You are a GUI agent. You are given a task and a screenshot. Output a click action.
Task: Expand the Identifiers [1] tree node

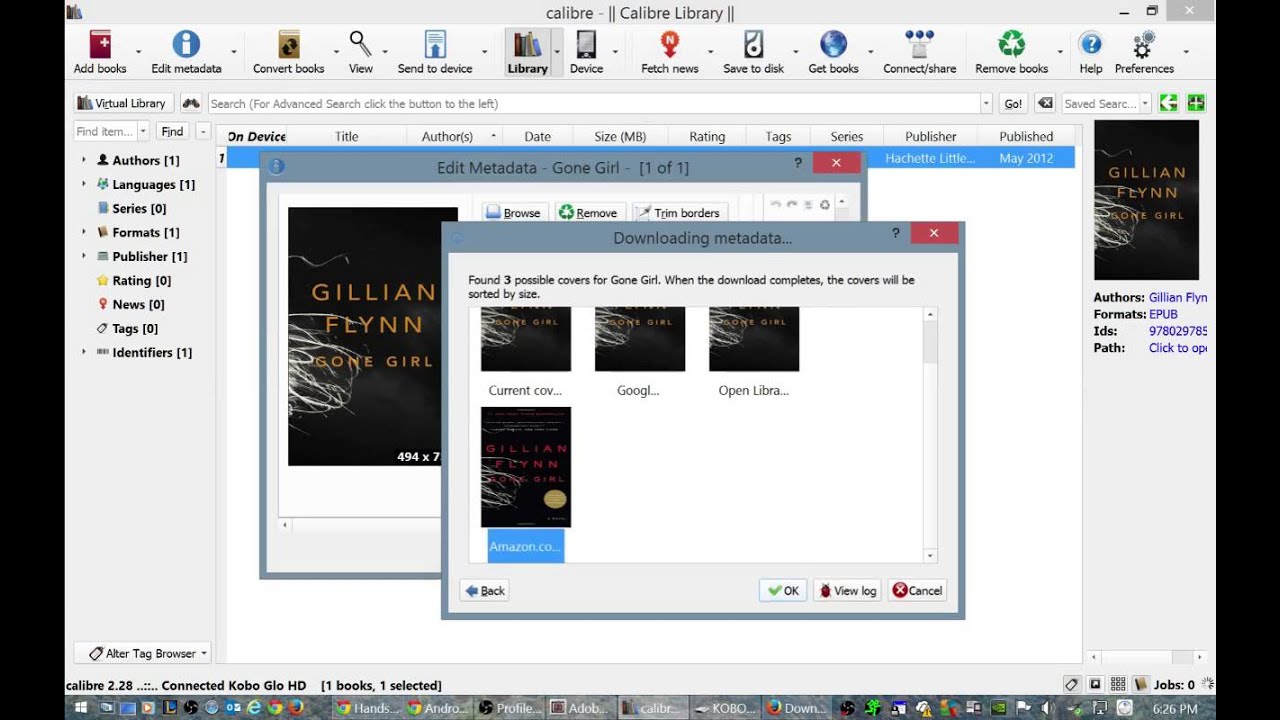(x=83, y=352)
